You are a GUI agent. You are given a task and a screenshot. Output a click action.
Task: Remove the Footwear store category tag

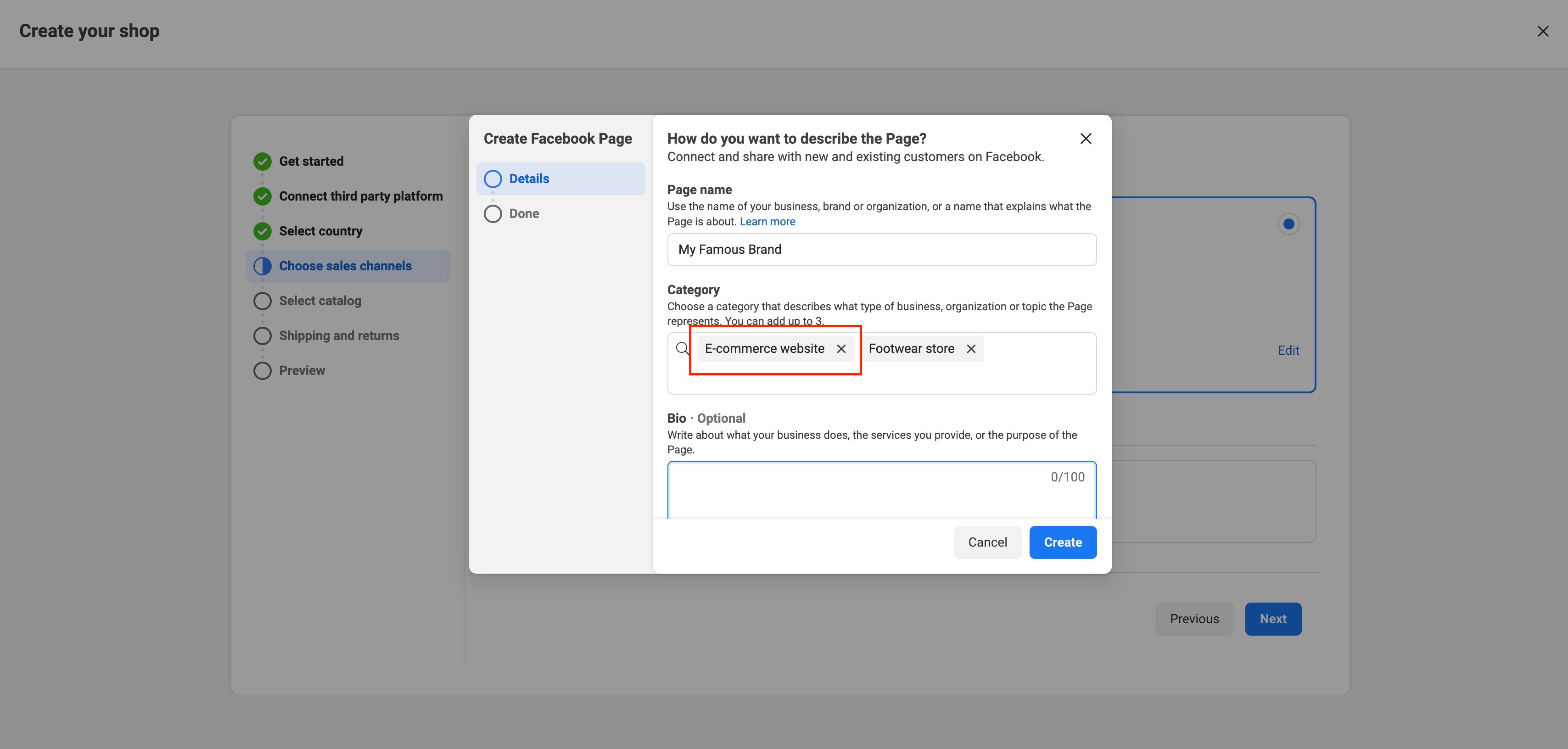tap(971, 349)
